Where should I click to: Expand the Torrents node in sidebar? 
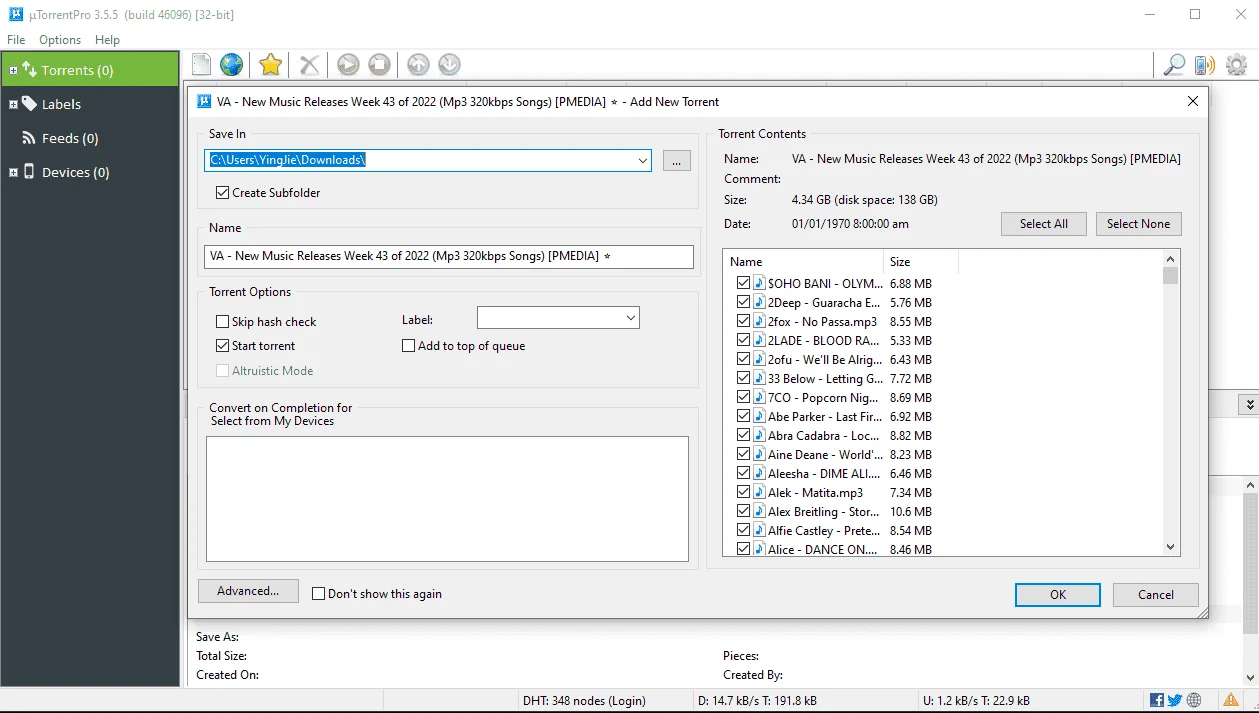pyautogui.click(x=13, y=71)
